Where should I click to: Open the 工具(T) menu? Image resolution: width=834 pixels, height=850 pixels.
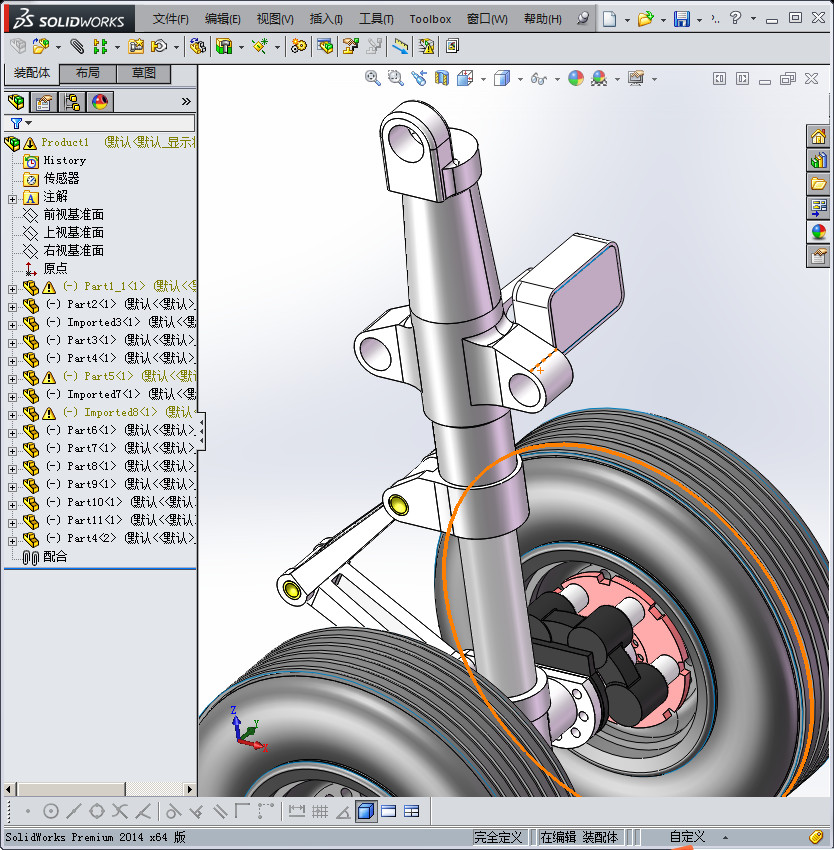tap(376, 19)
